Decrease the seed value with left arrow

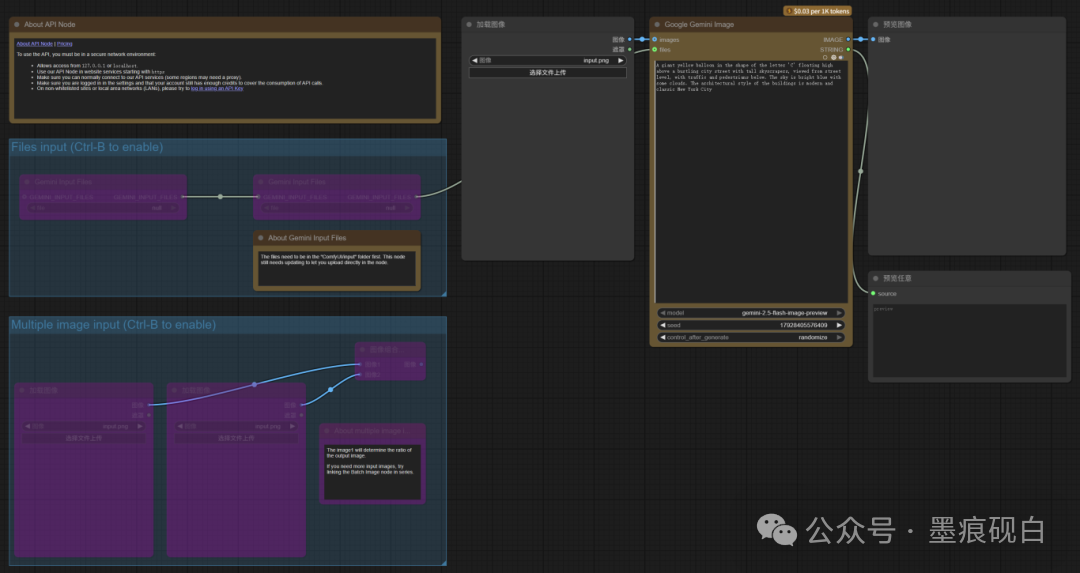coord(663,325)
